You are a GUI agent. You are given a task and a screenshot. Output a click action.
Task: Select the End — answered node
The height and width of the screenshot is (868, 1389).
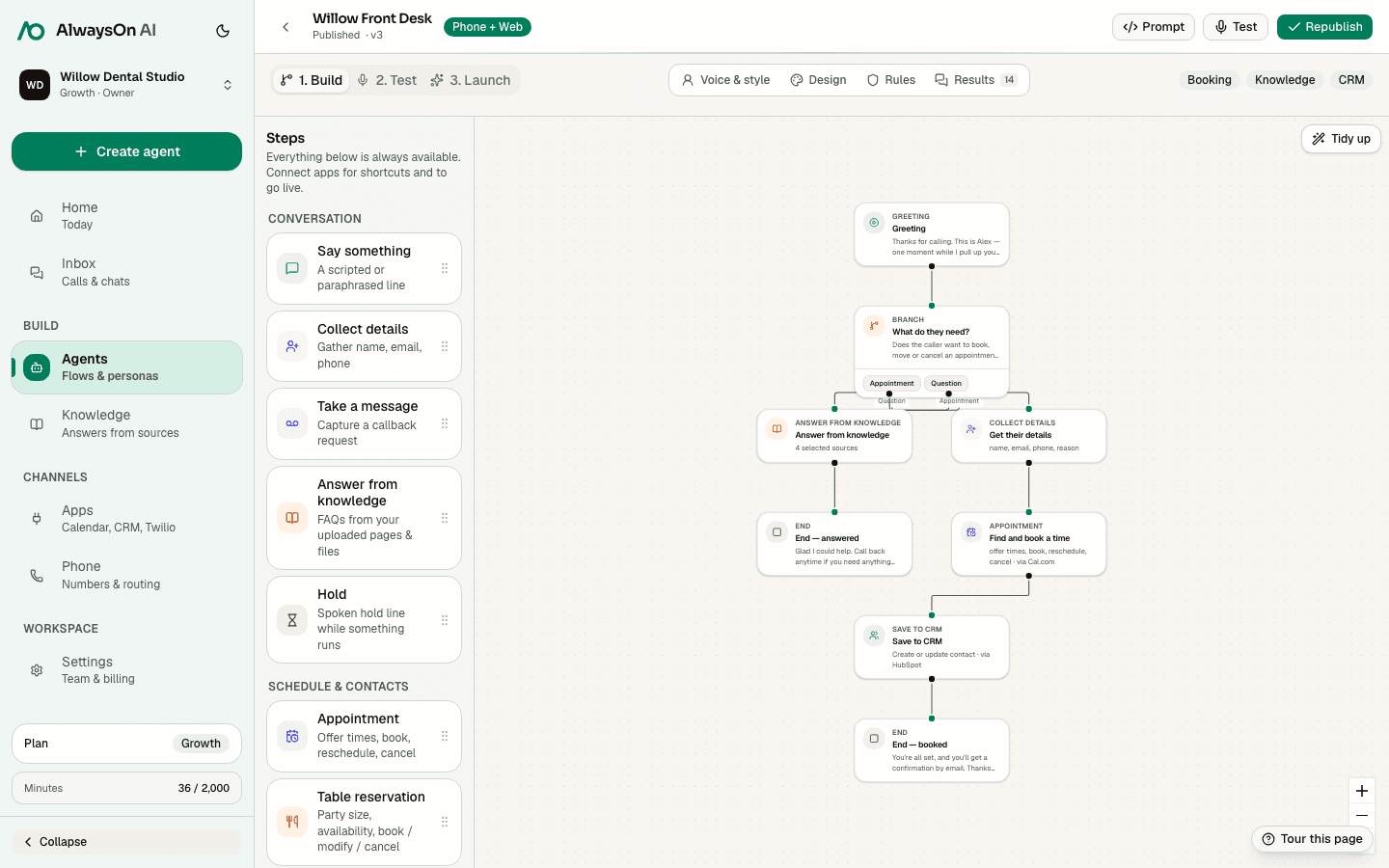click(x=834, y=544)
